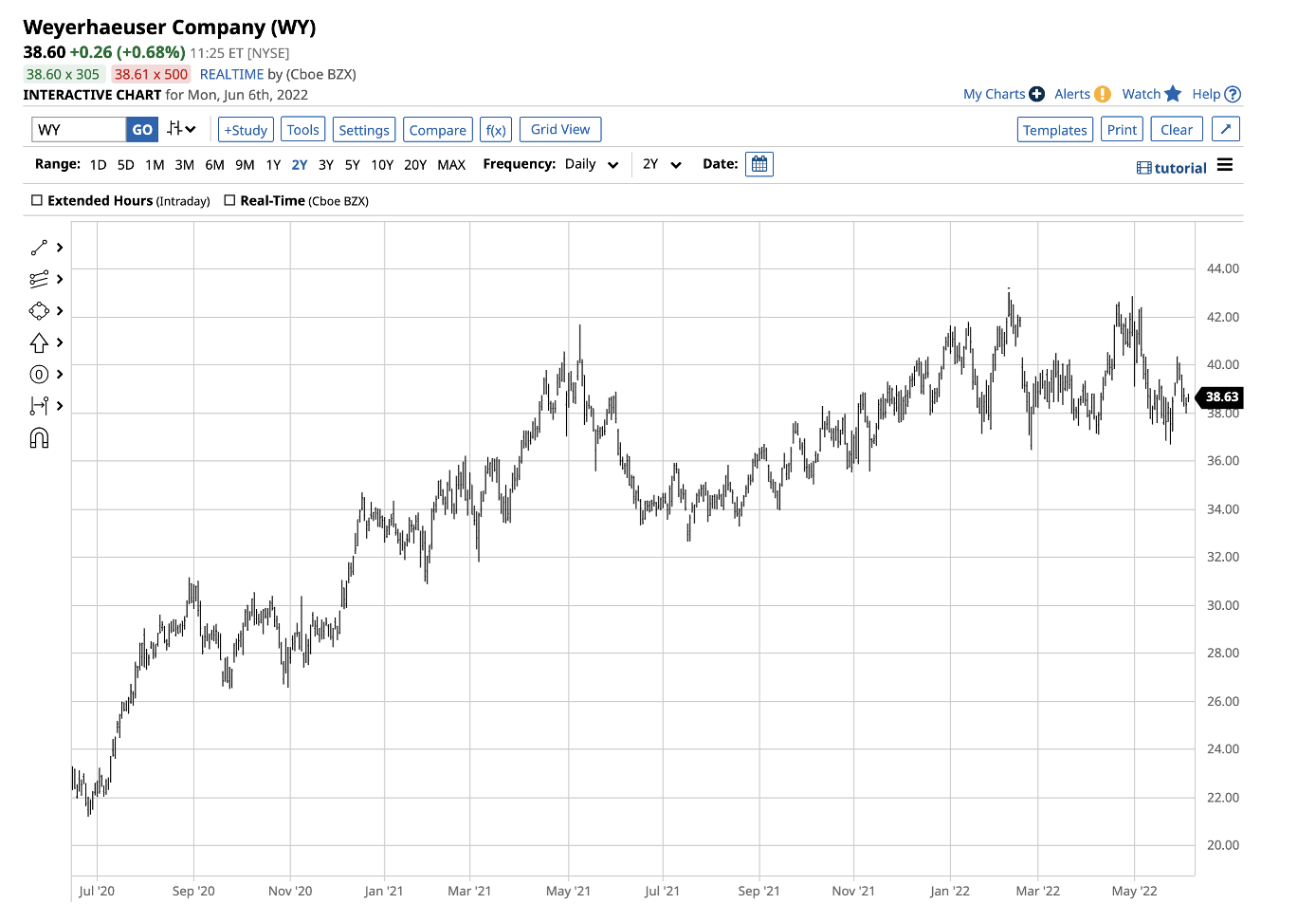Open Templates
1316x922 pixels.
1055,130
